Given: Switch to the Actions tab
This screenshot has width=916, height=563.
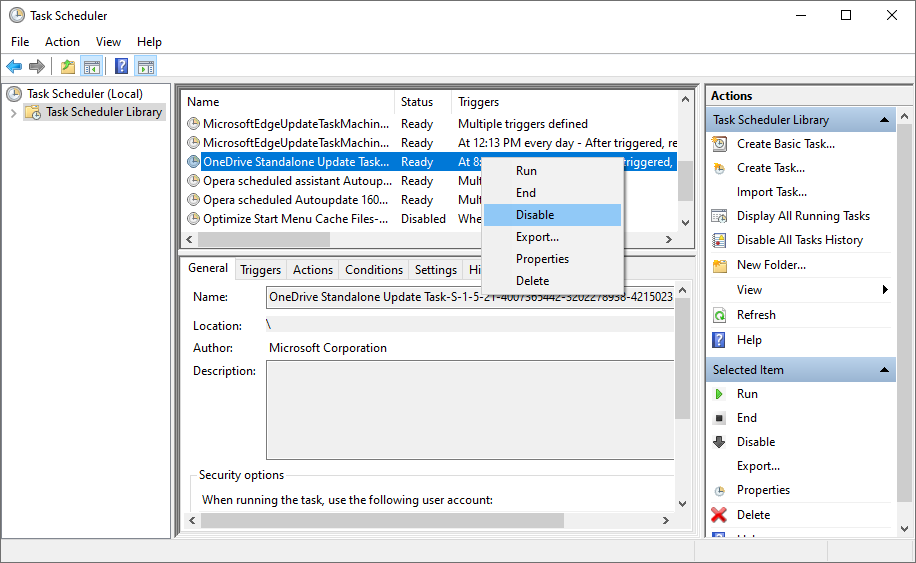Looking at the screenshot, I should tap(313, 270).
